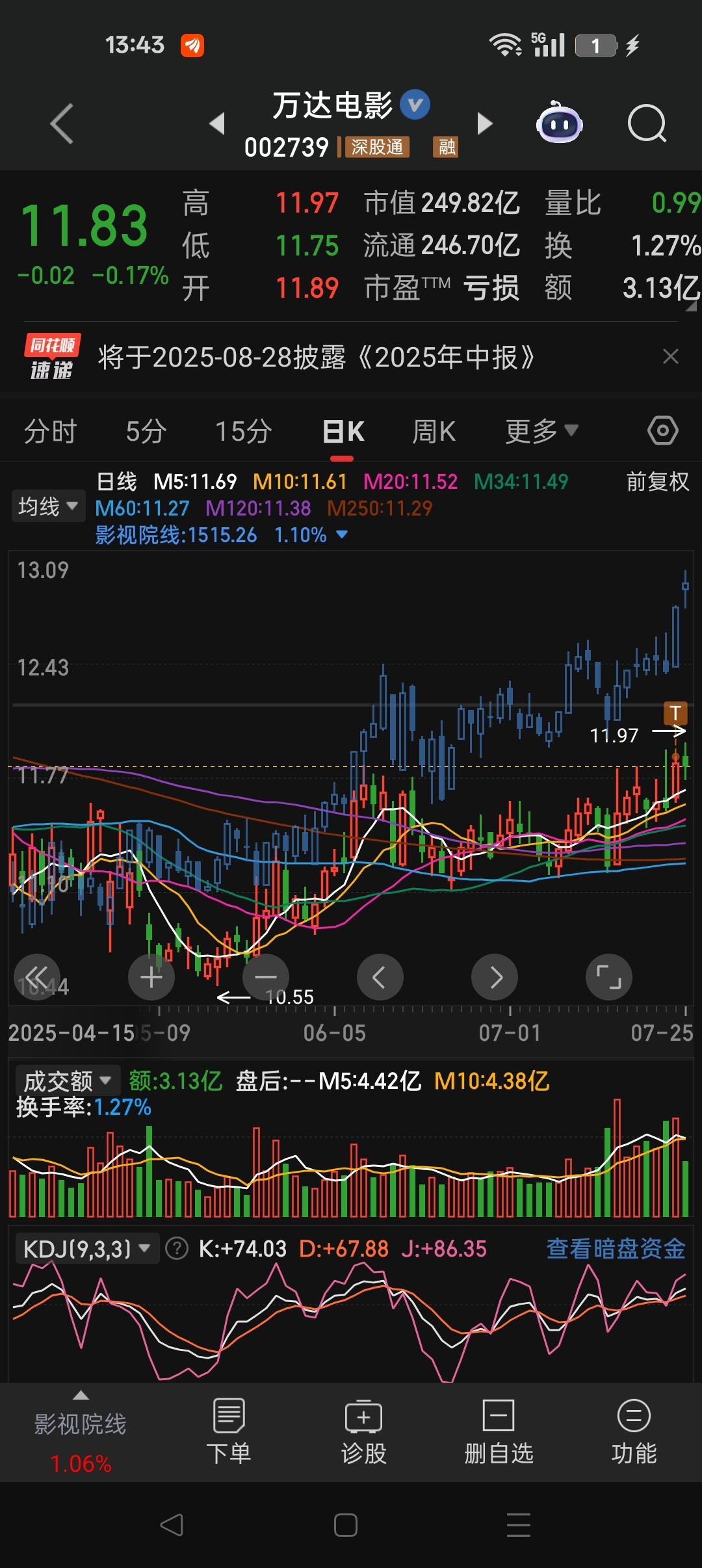Screen dimensions: 702x1568
Task: Open stock search magnifier
Action: (647, 123)
